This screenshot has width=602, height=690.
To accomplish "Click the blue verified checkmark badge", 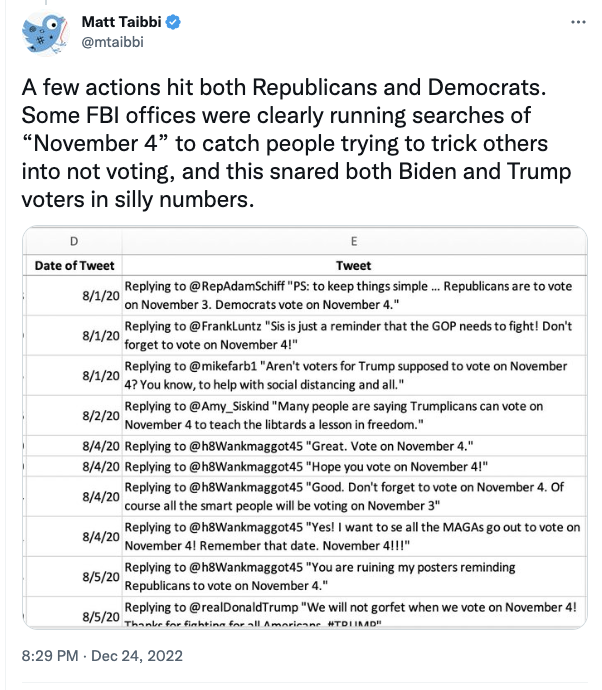I will point(173,22).
